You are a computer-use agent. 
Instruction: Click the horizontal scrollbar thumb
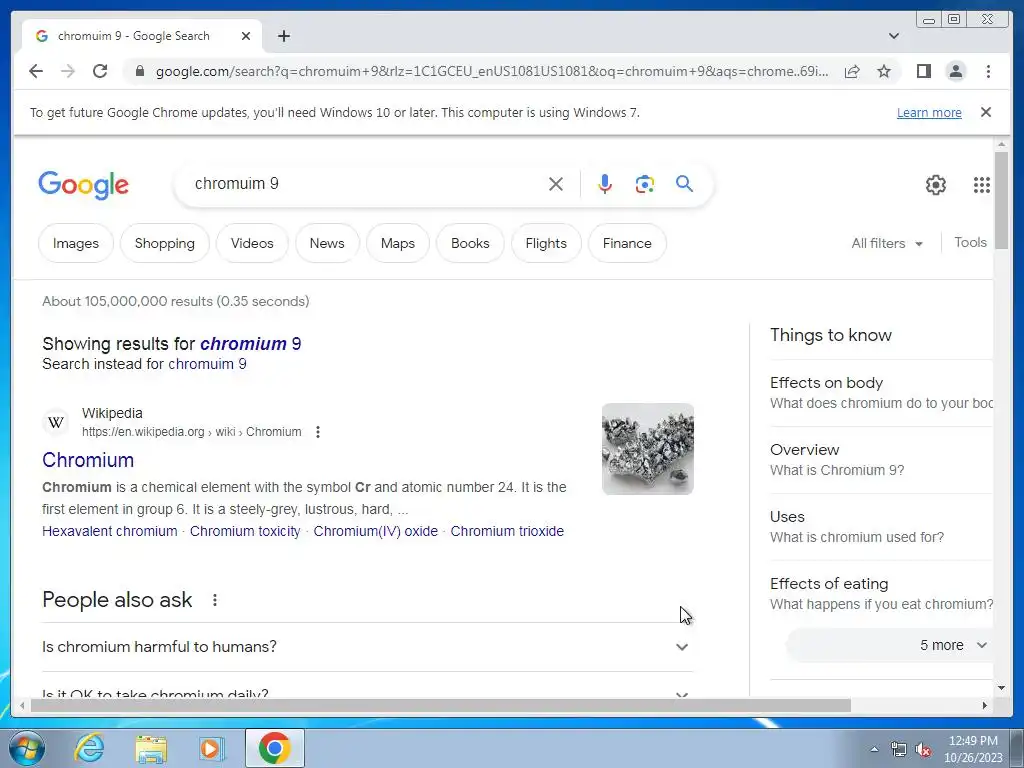(441, 705)
